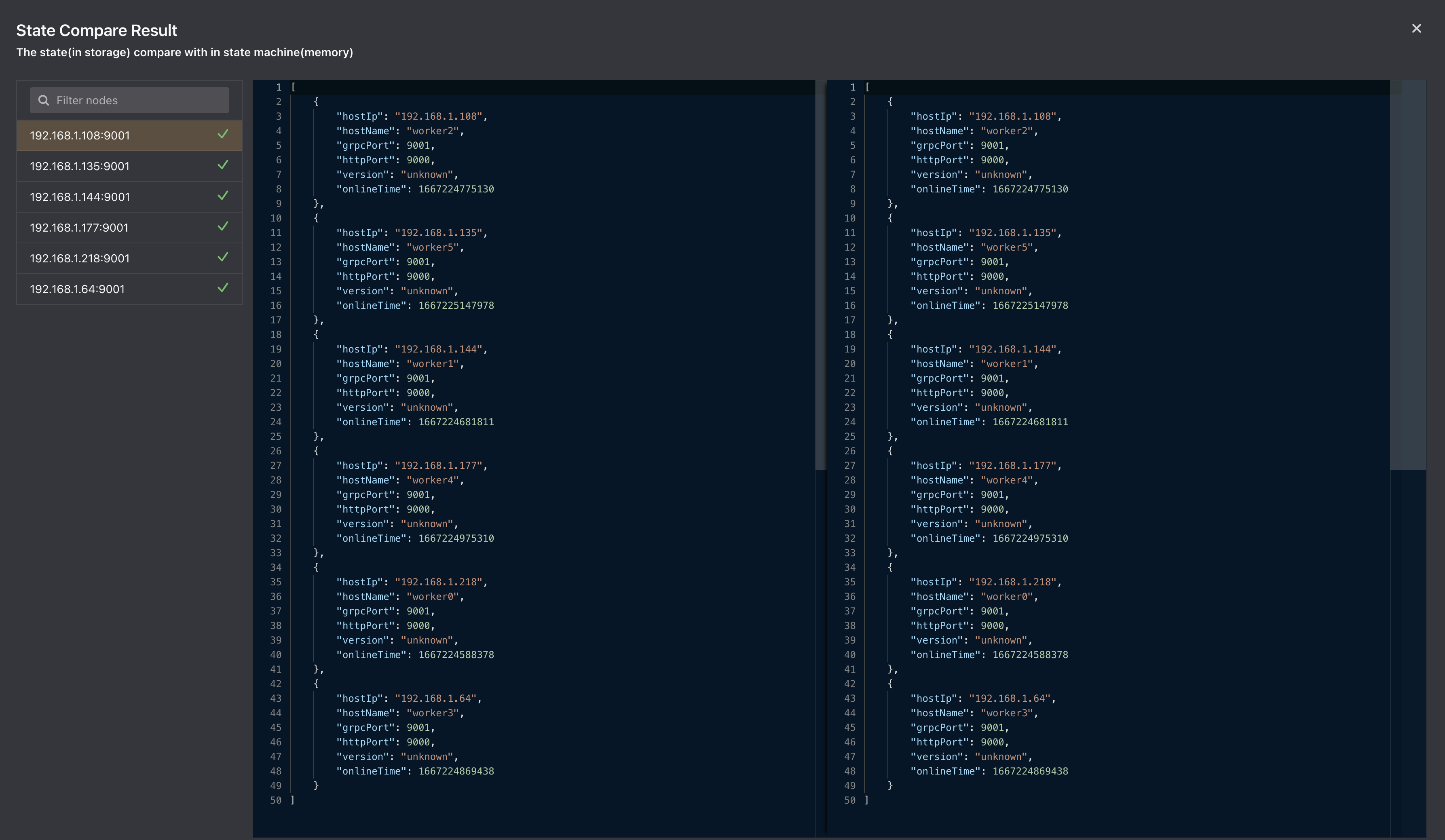Click the green checkmark beside 192.168.1.108:9001
This screenshot has height=840, width=1445.
[x=223, y=135]
